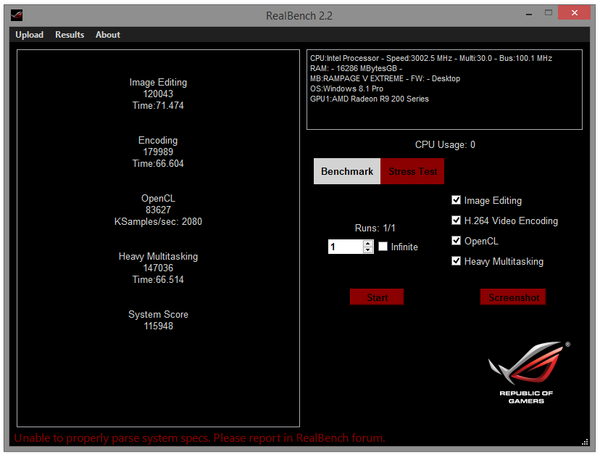Screen dimensions: 600x457
Task: Click the RealBench 2.2 title text
Action: coord(299,16)
